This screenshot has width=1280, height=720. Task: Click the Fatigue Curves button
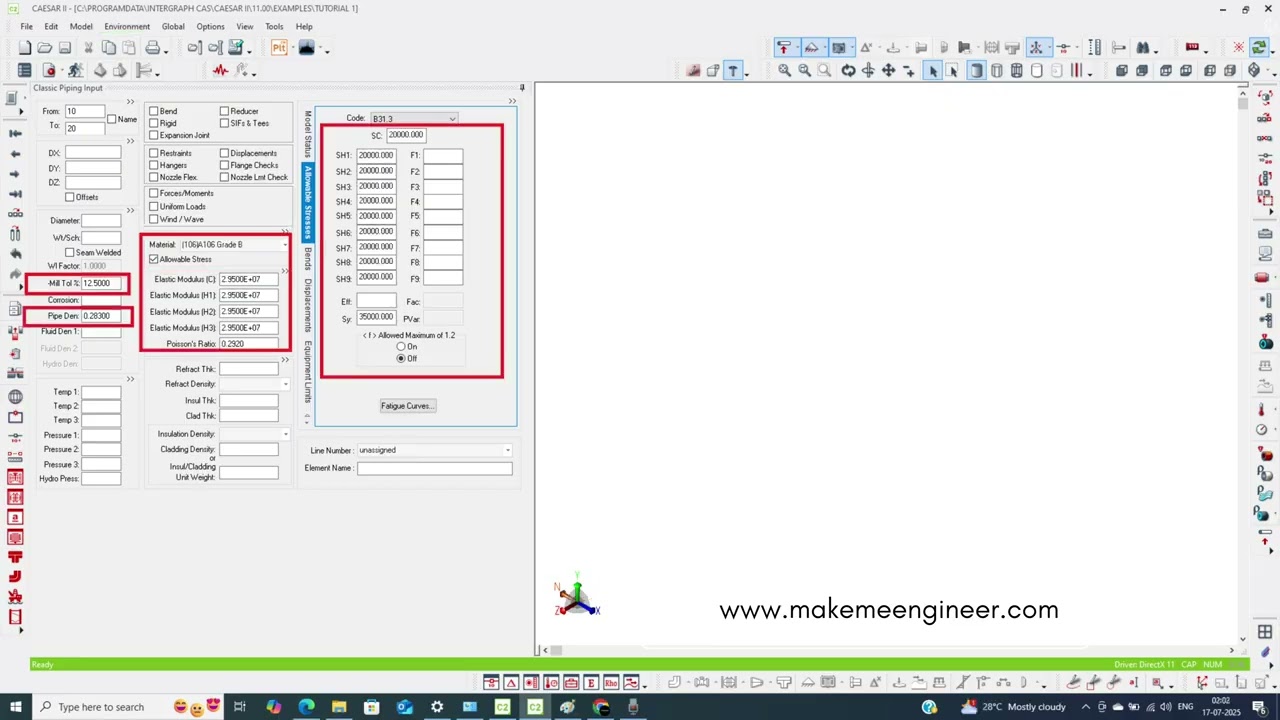[407, 406]
